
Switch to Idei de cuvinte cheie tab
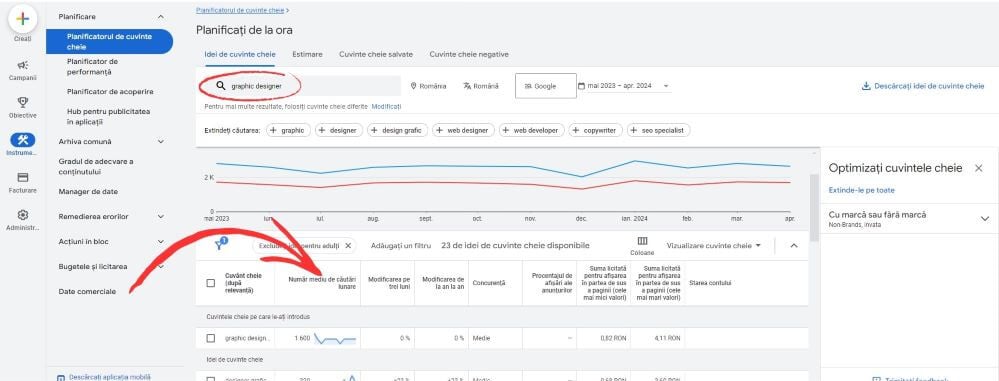point(239,55)
